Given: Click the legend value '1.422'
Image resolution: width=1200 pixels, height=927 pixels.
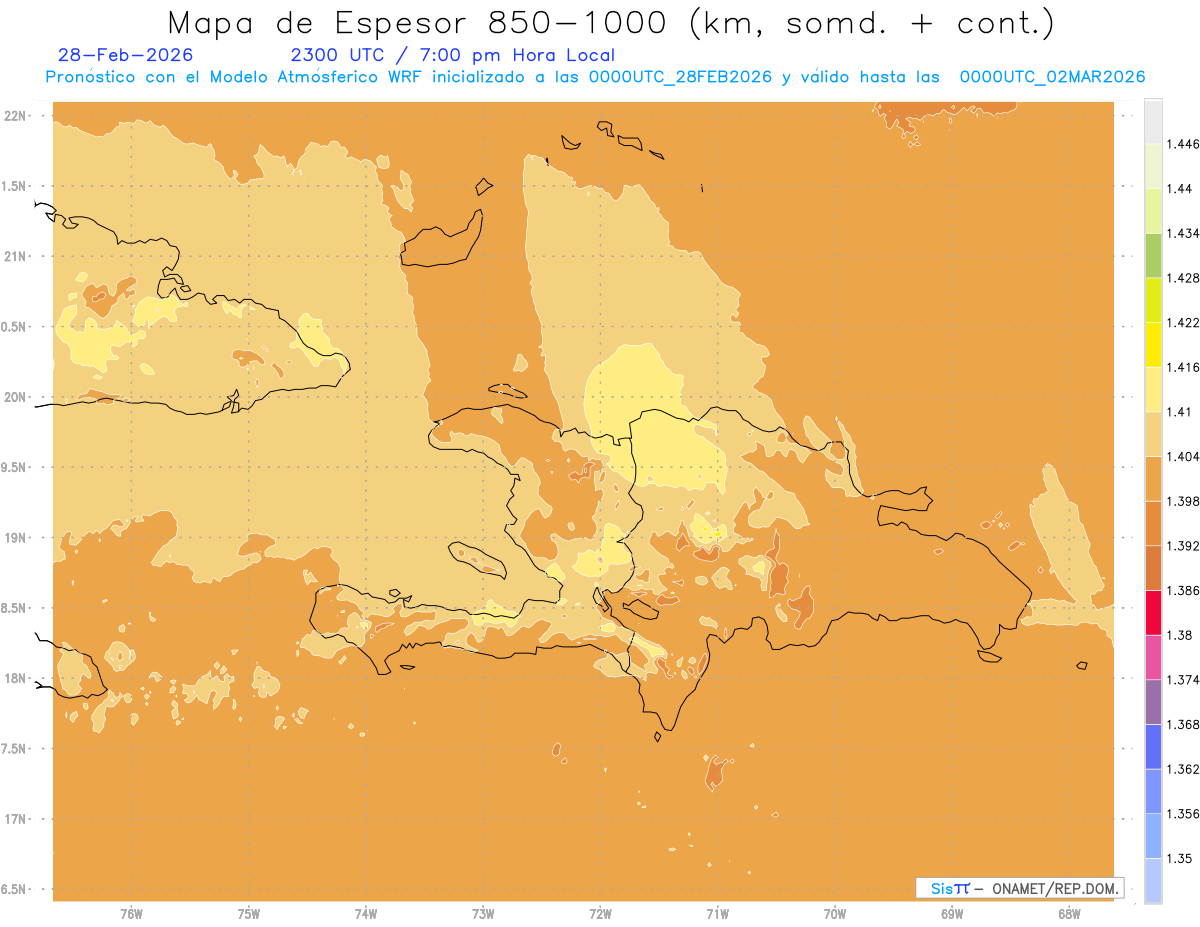Looking at the screenshot, I should point(1182,322).
